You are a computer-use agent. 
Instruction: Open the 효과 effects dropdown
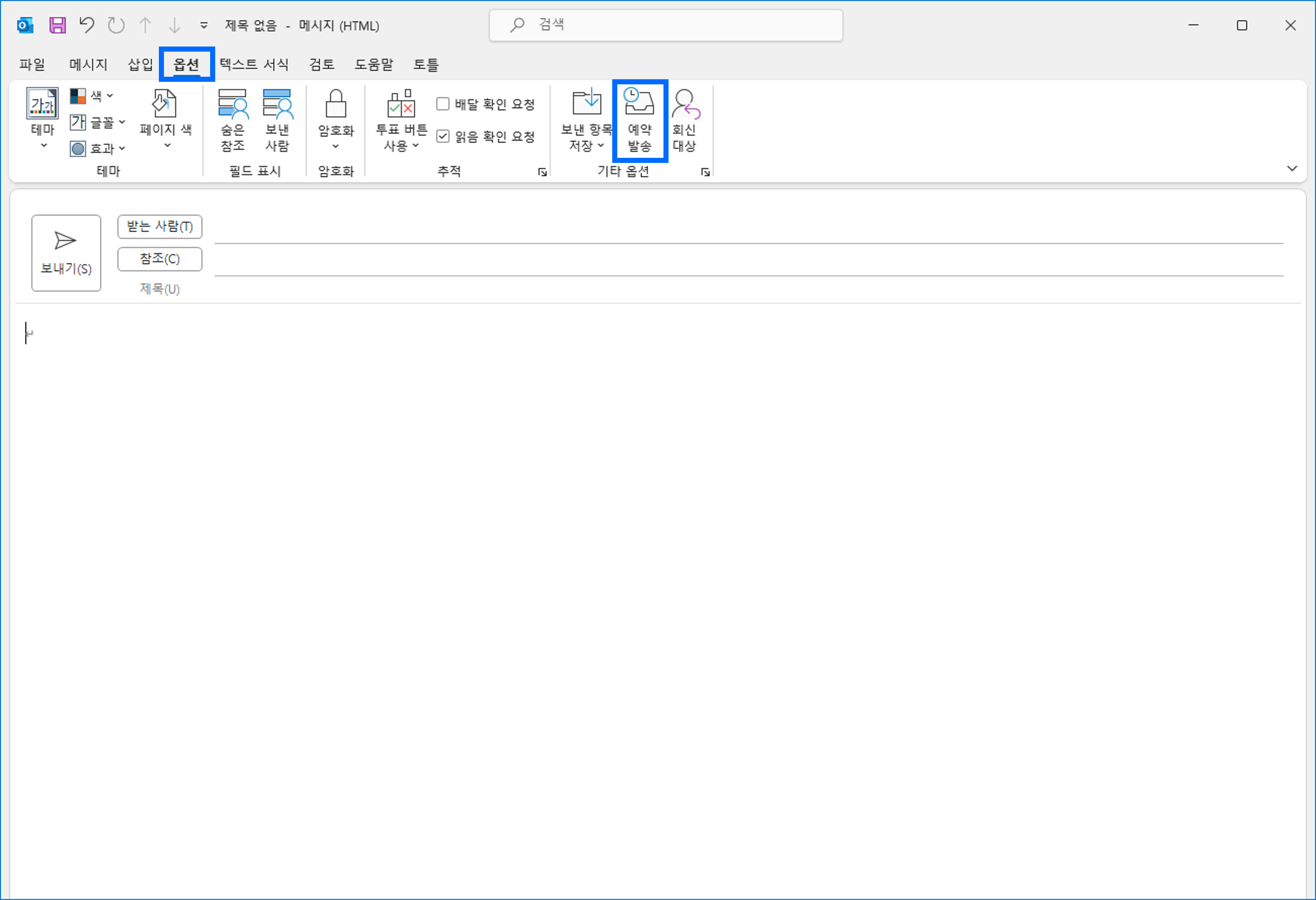click(121, 148)
